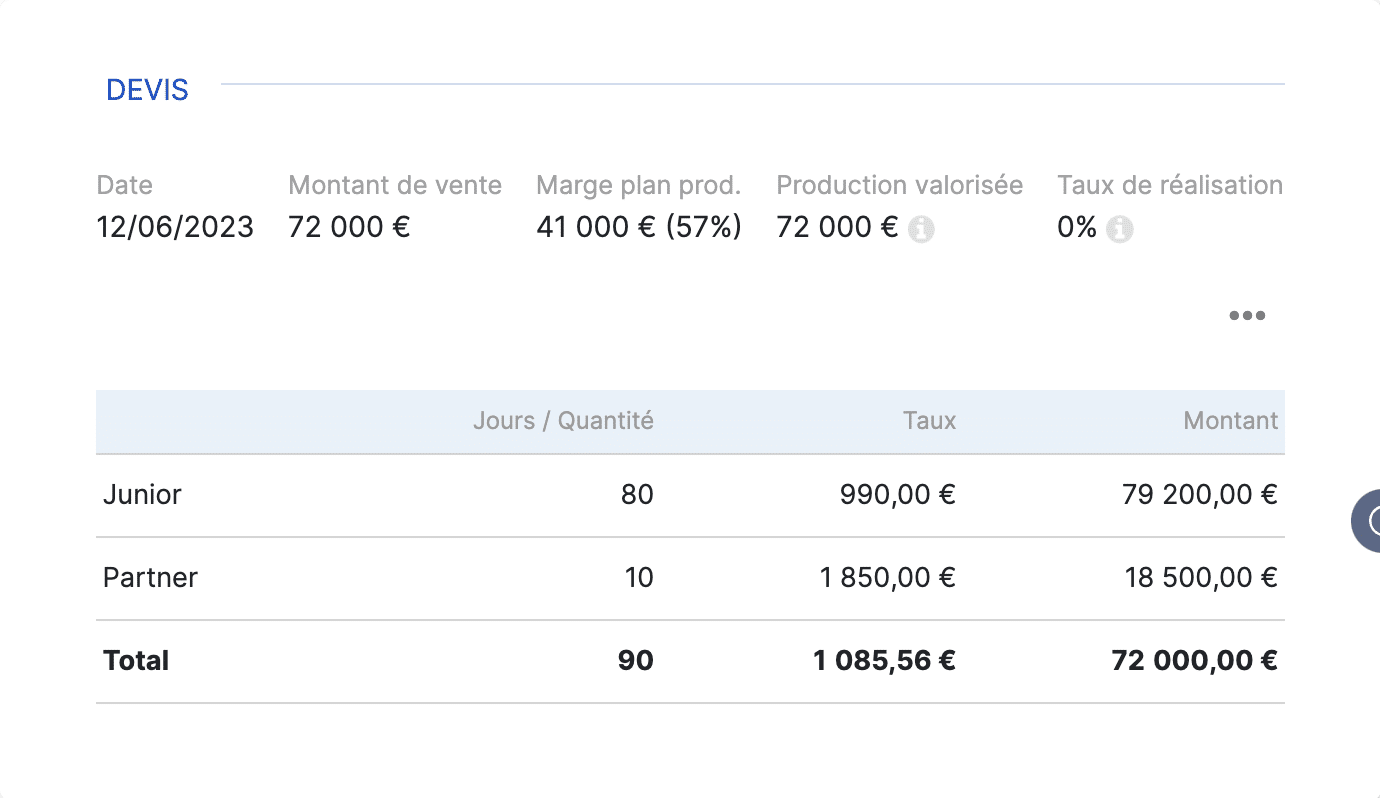The image size is (1380, 798).
Task: Click total days value 90
Action: [636, 660]
